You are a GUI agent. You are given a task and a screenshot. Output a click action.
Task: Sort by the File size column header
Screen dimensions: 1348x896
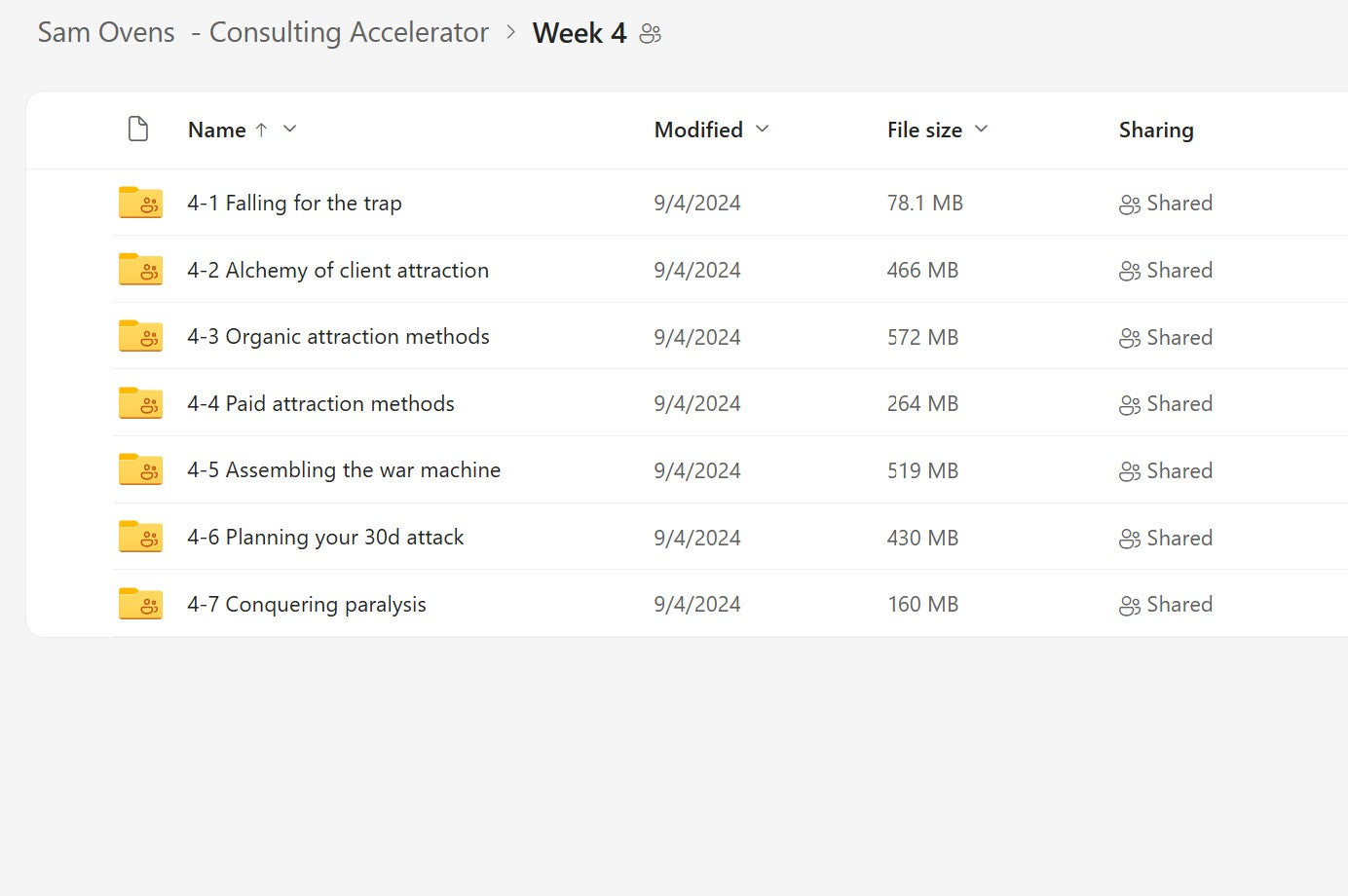(x=924, y=130)
